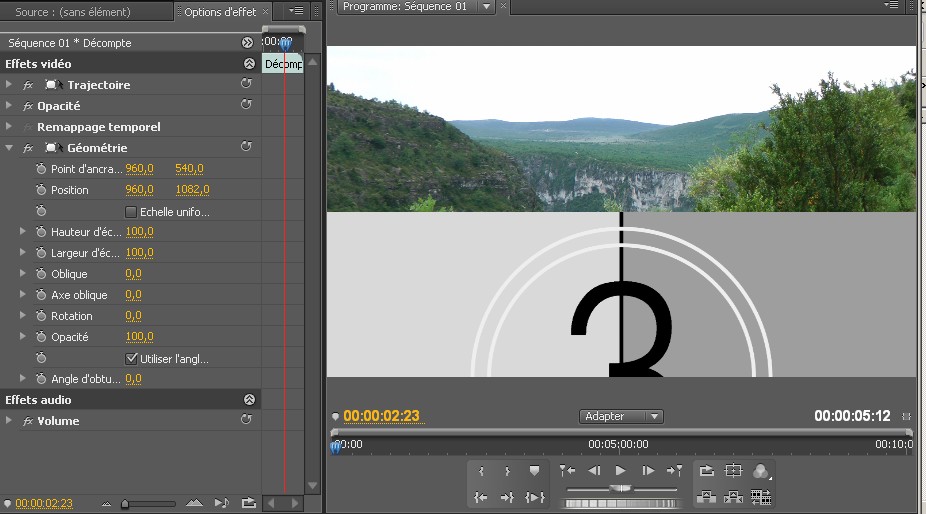Toggle stopwatch for Point d'ancrage

point(41,169)
